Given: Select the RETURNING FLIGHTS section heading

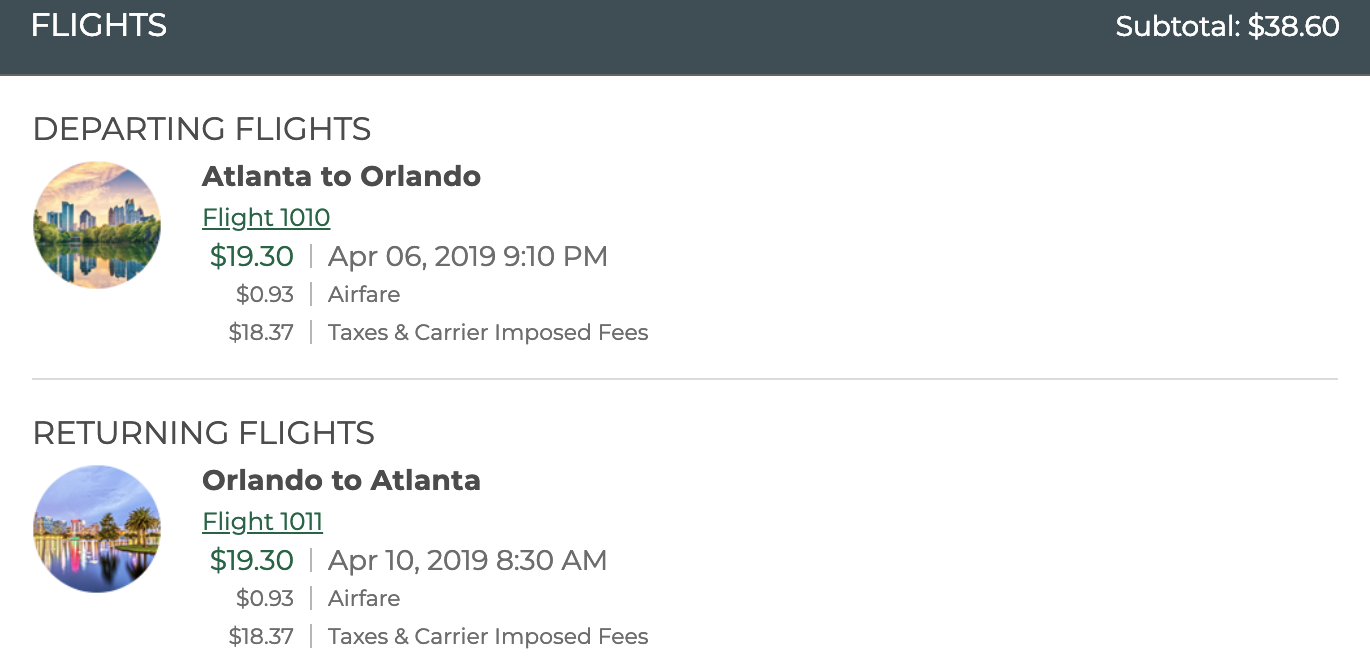Looking at the screenshot, I should (204, 433).
